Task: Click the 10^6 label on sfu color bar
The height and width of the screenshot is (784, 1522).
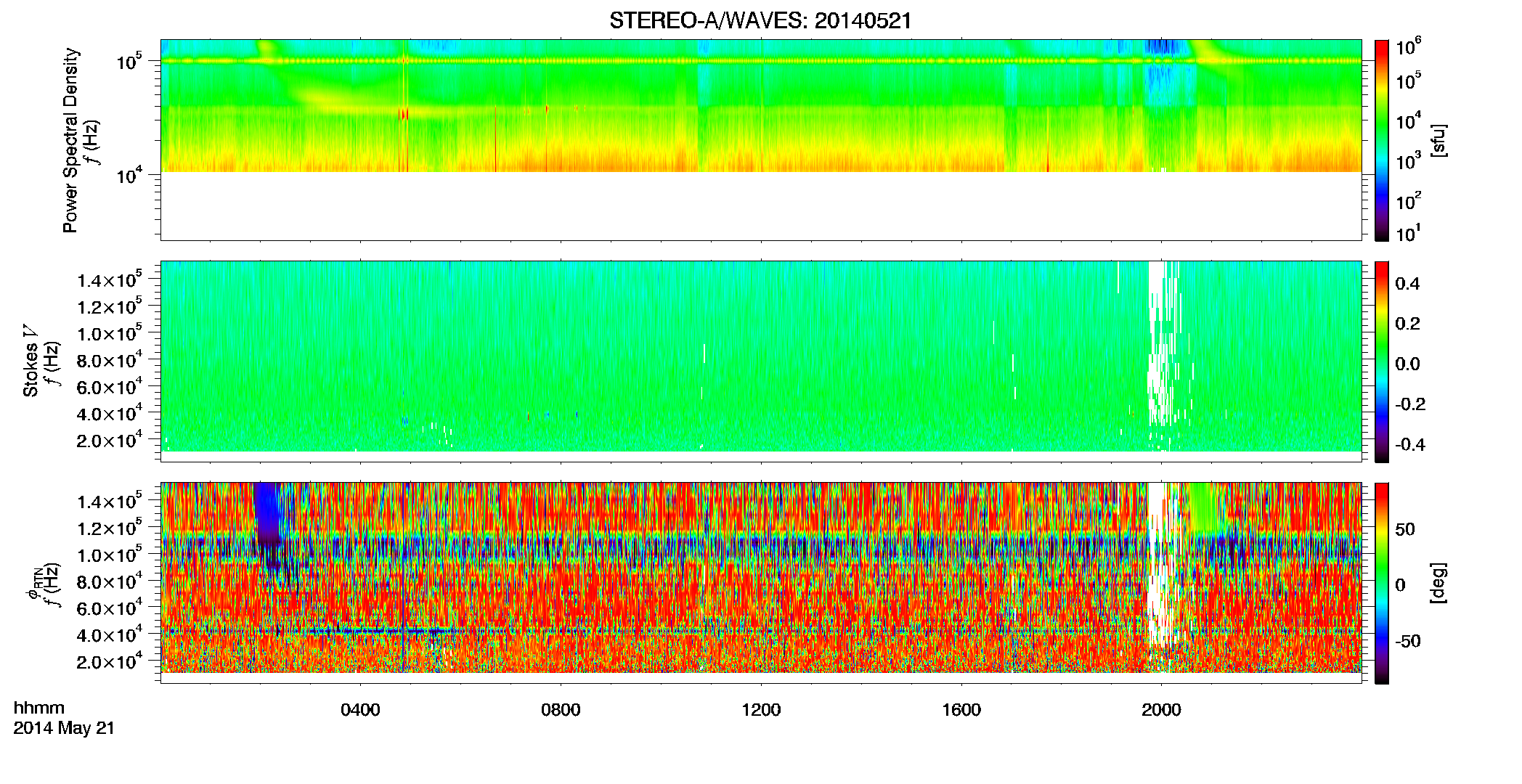Action: click(1409, 47)
